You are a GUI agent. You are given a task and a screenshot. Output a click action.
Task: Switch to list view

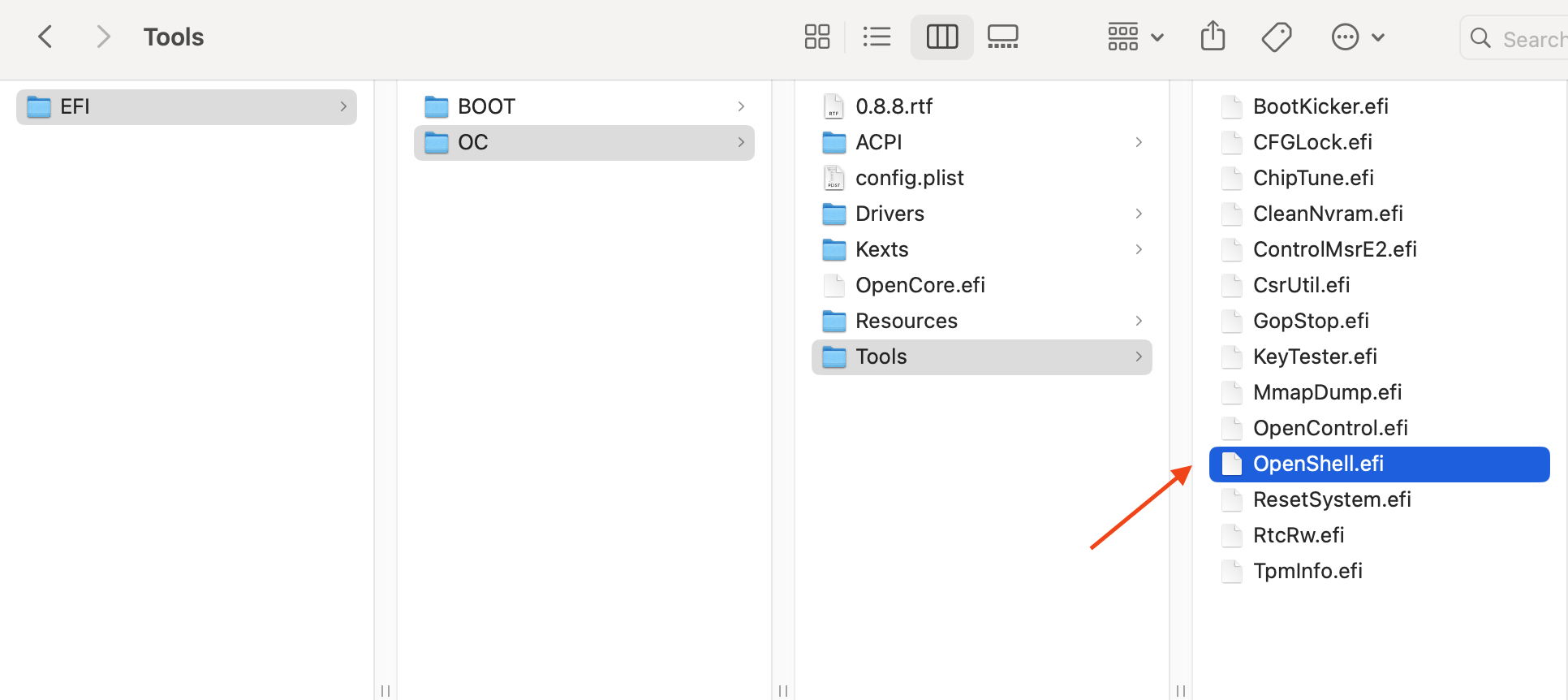tap(877, 37)
